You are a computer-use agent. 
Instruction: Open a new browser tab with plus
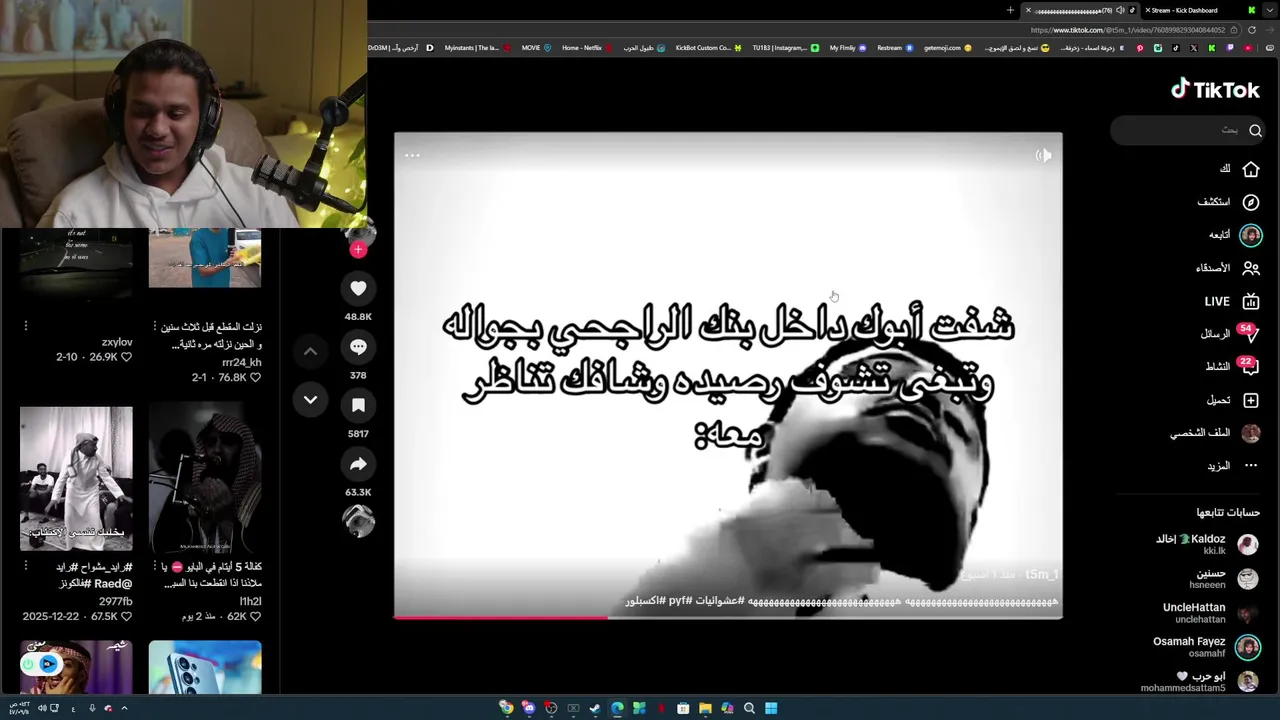(x=1010, y=10)
